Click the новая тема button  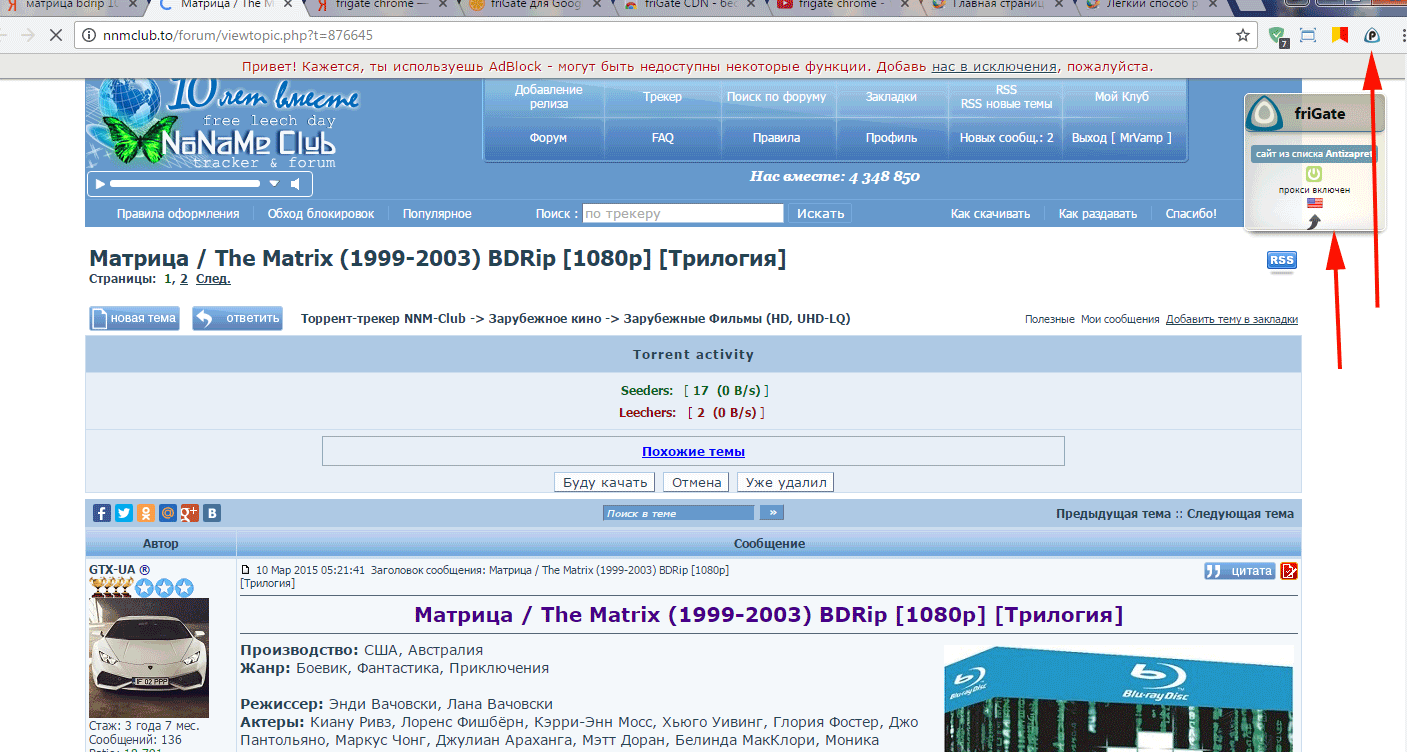point(133,318)
